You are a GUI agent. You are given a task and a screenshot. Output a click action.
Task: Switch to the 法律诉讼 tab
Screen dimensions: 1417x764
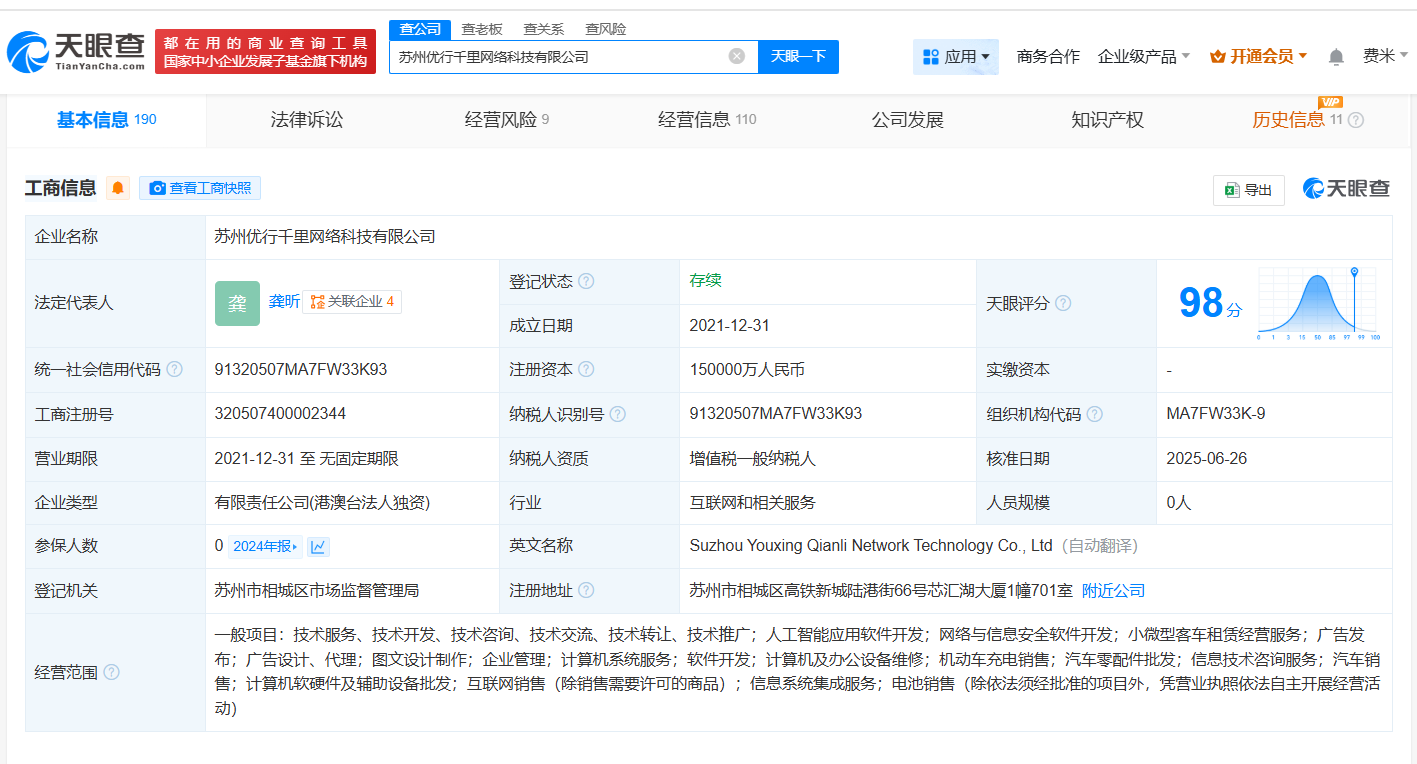click(x=307, y=120)
